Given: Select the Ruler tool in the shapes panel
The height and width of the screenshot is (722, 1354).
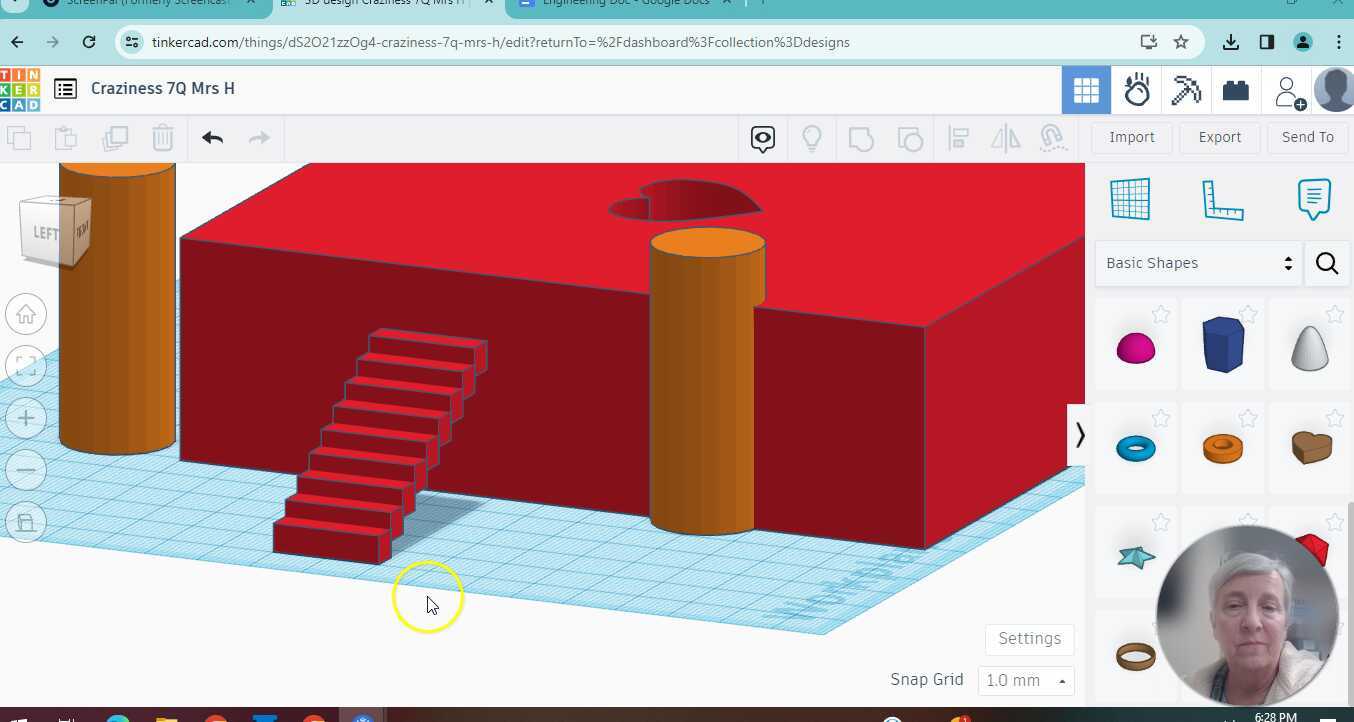Looking at the screenshot, I should click(1222, 199).
